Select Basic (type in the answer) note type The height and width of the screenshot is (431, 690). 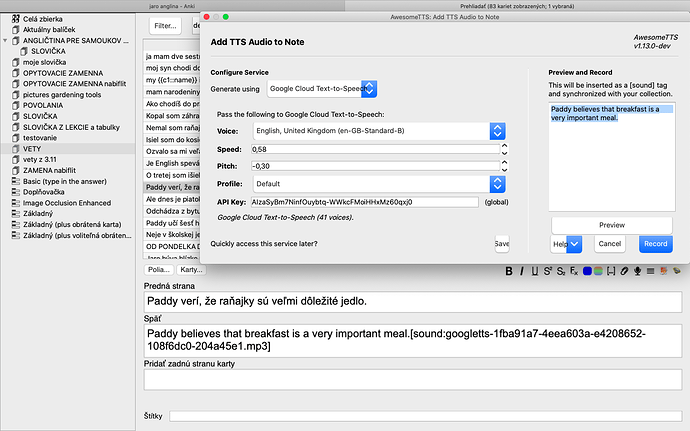(x=64, y=181)
